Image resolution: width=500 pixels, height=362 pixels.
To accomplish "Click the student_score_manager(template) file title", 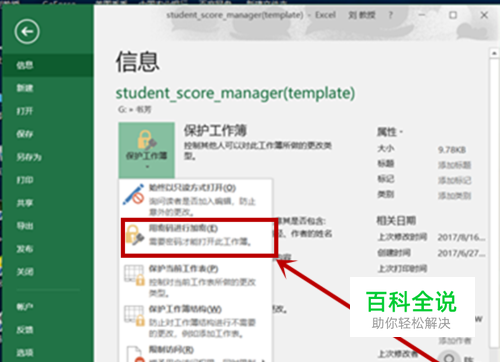I will 235,93.
